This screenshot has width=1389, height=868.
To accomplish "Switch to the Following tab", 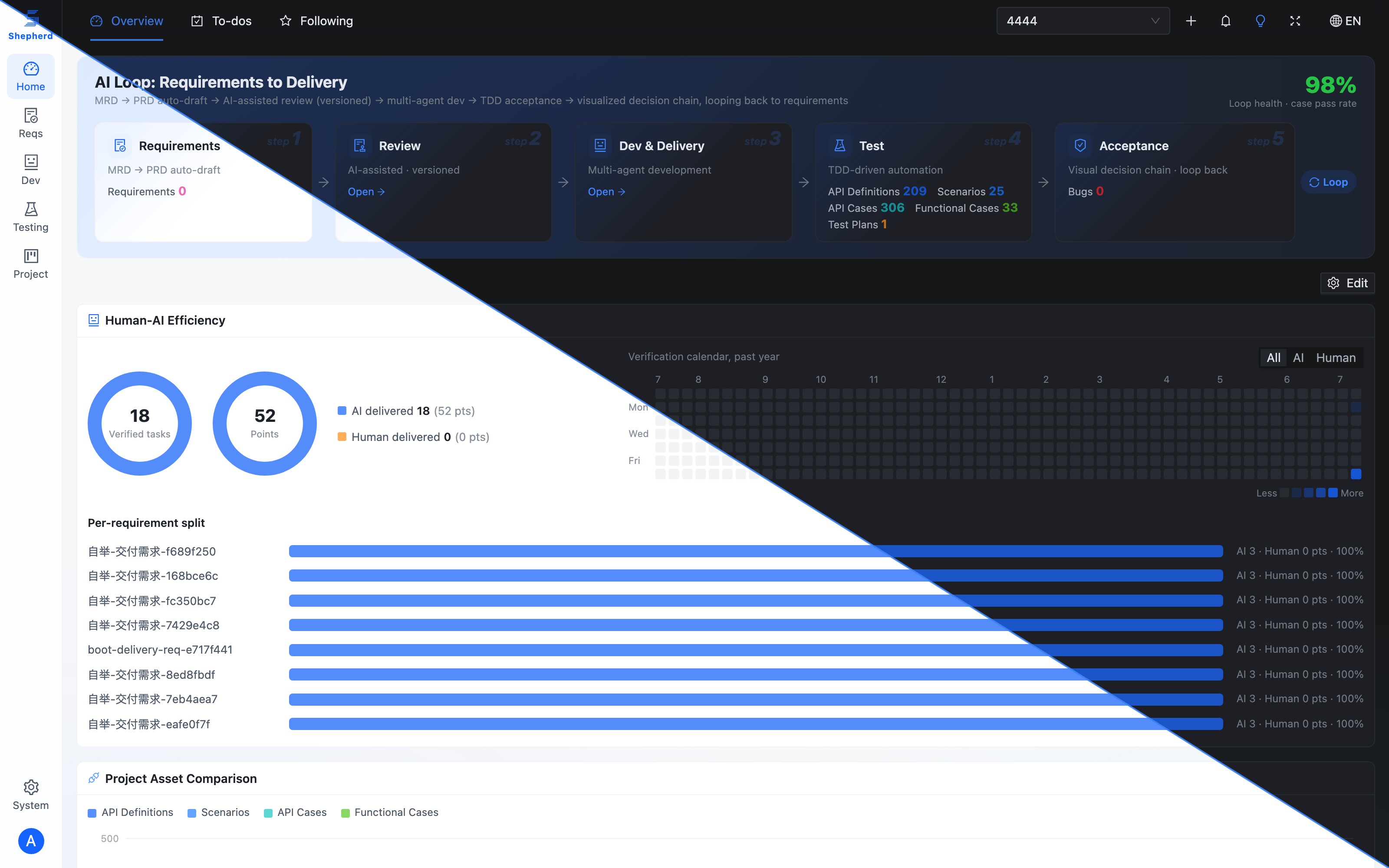I will (x=316, y=21).
